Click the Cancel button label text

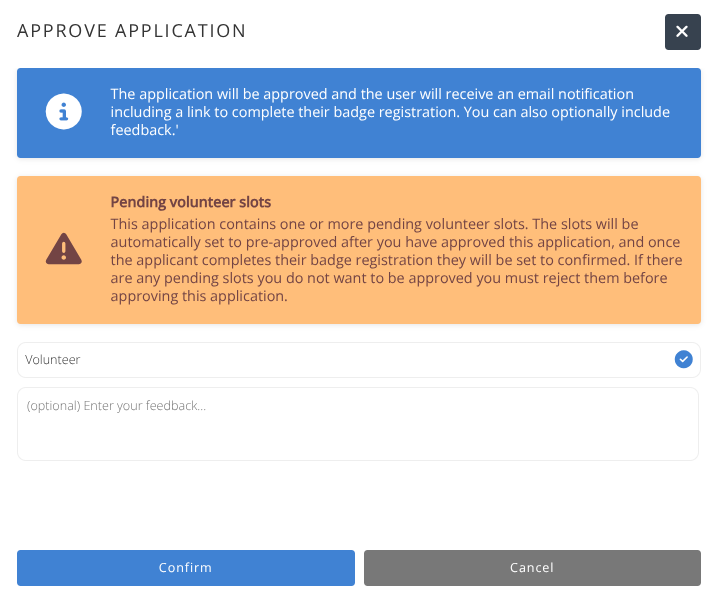coord(532,567)
